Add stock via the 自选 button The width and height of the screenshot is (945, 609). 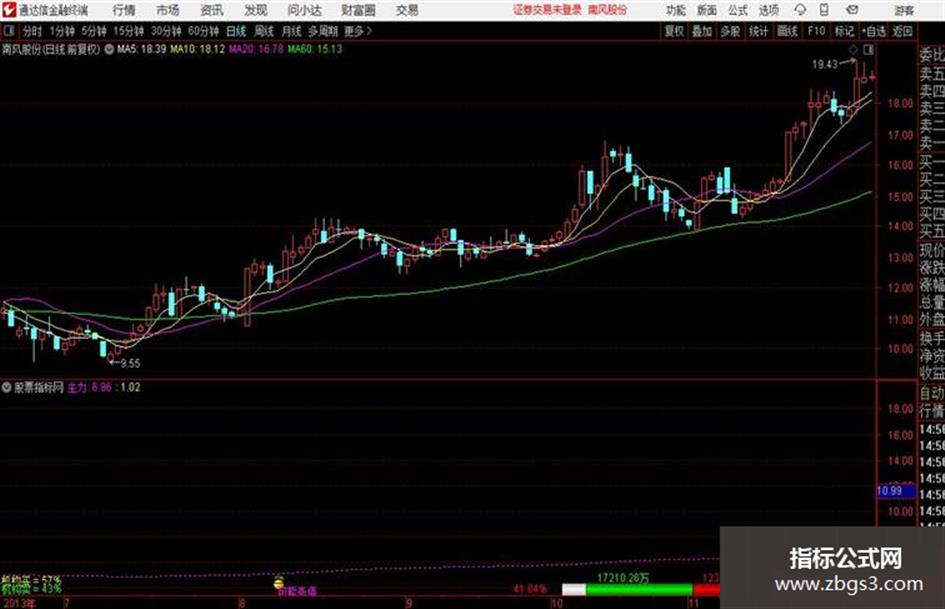click(874, 31)
